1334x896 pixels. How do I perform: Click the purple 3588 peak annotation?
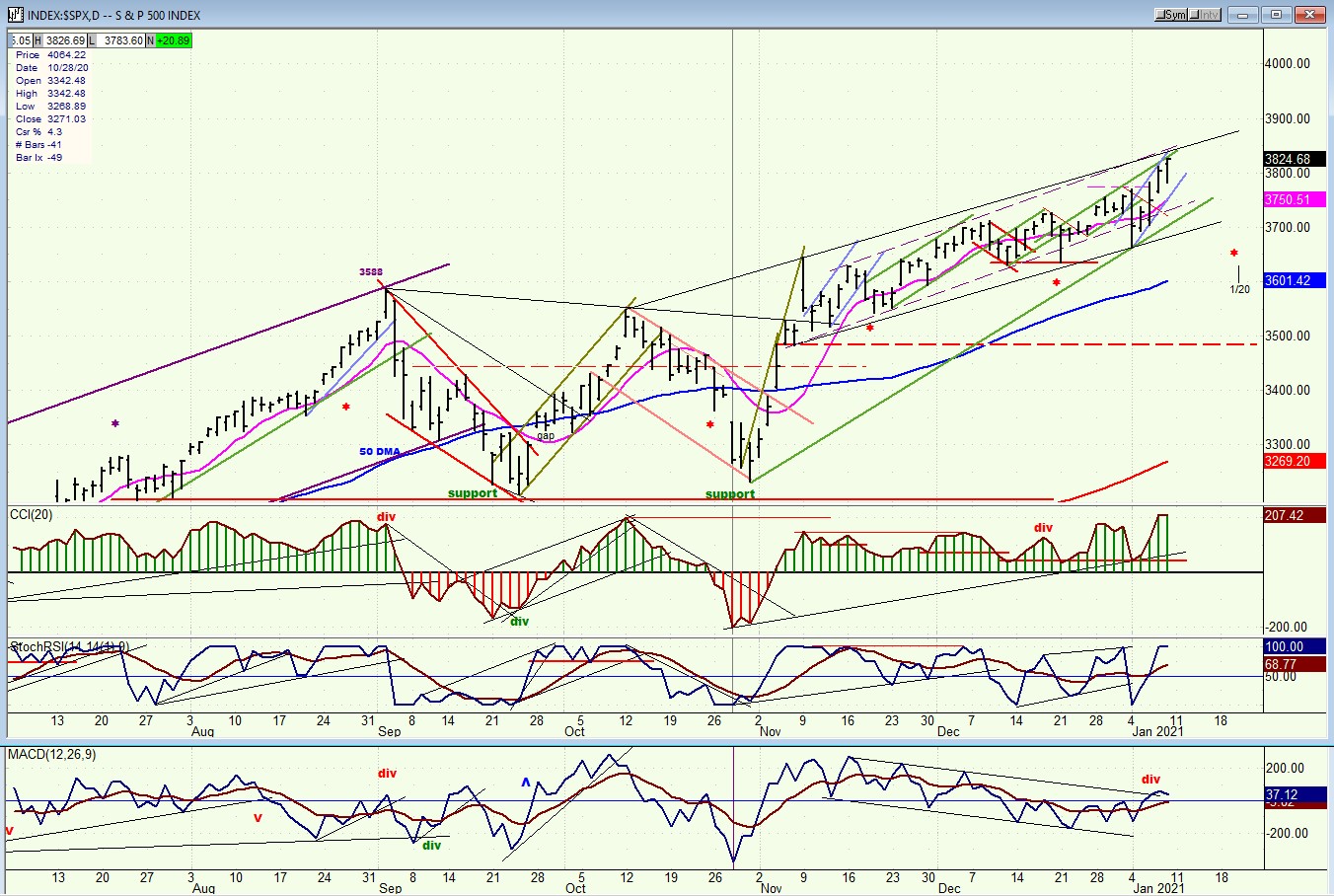[x=371, y=272]
